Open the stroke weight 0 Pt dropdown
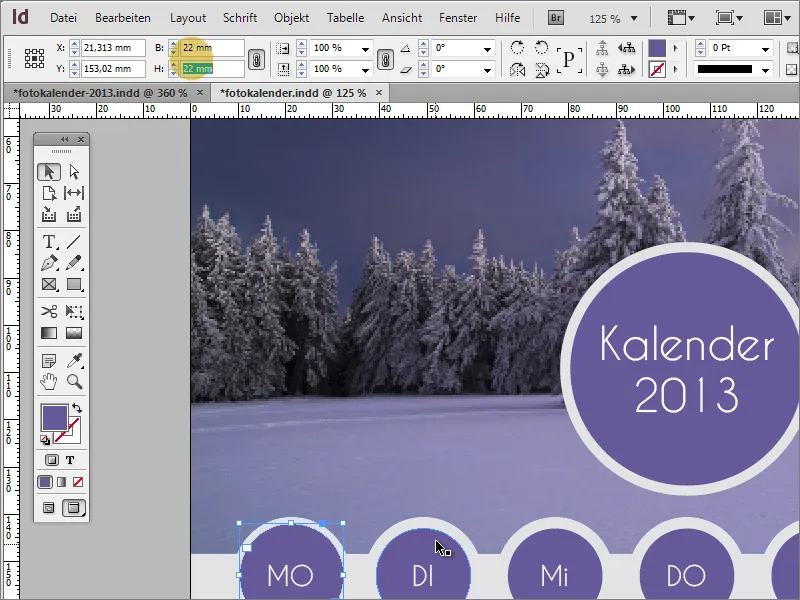The image size is (800, 600). (x=765, y=49)
